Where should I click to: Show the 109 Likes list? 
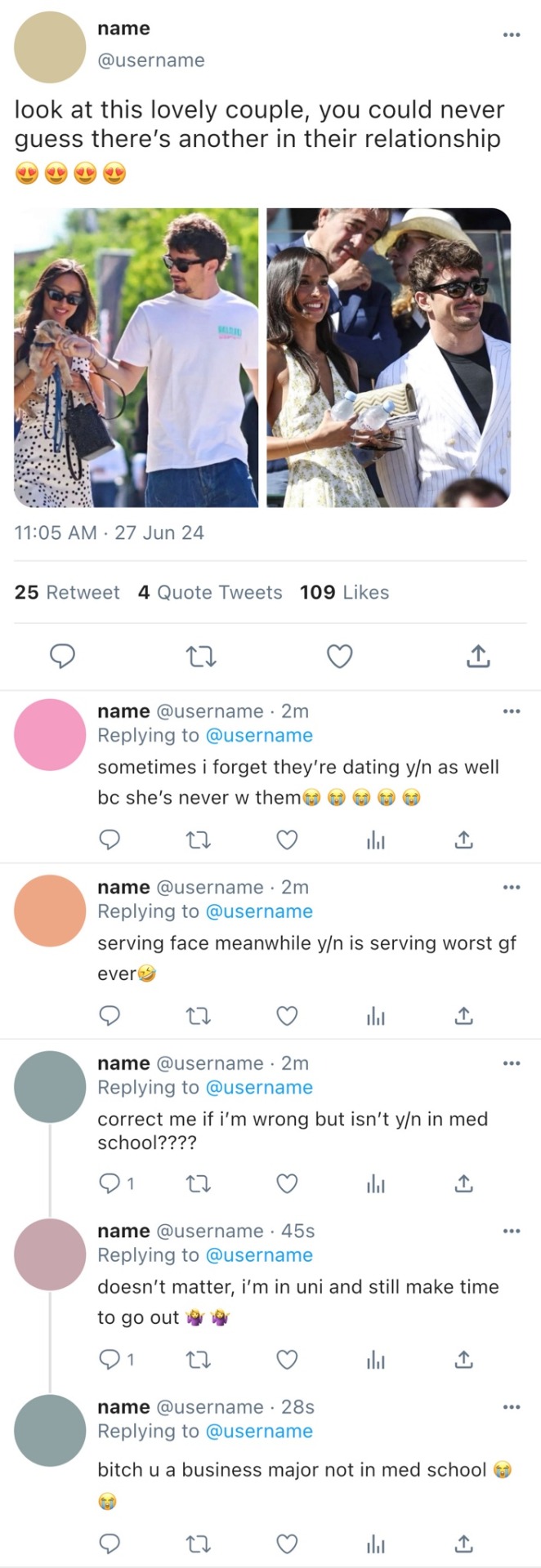pos(344,592)
